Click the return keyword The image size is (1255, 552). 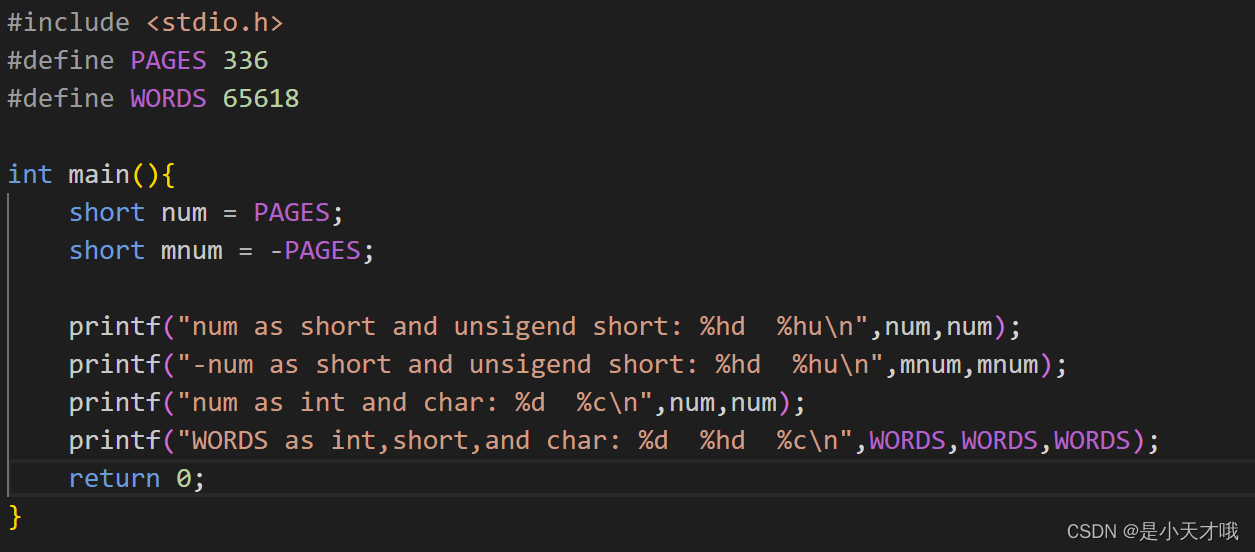[114, 478]
